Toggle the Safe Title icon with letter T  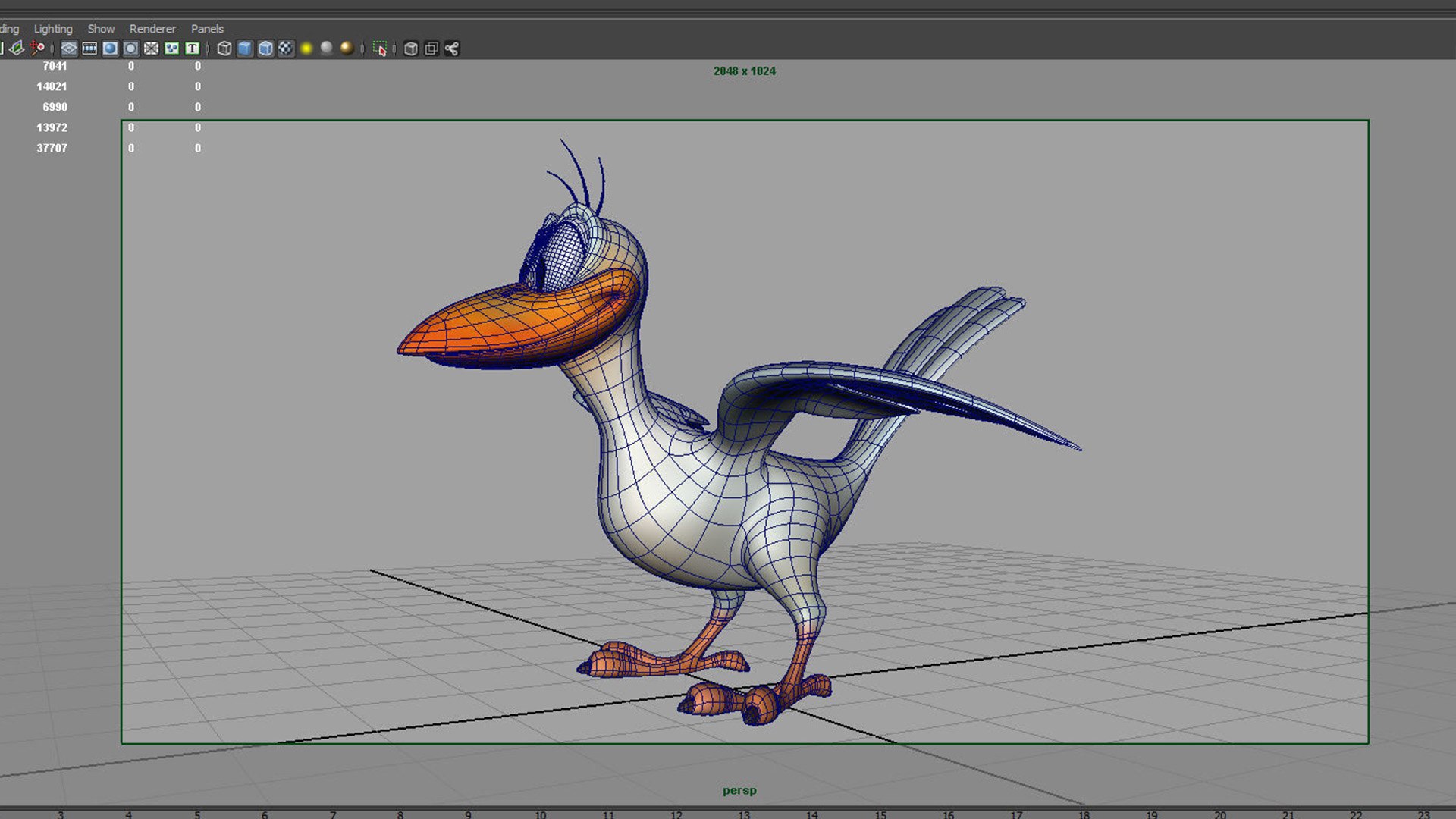[192, 49]
